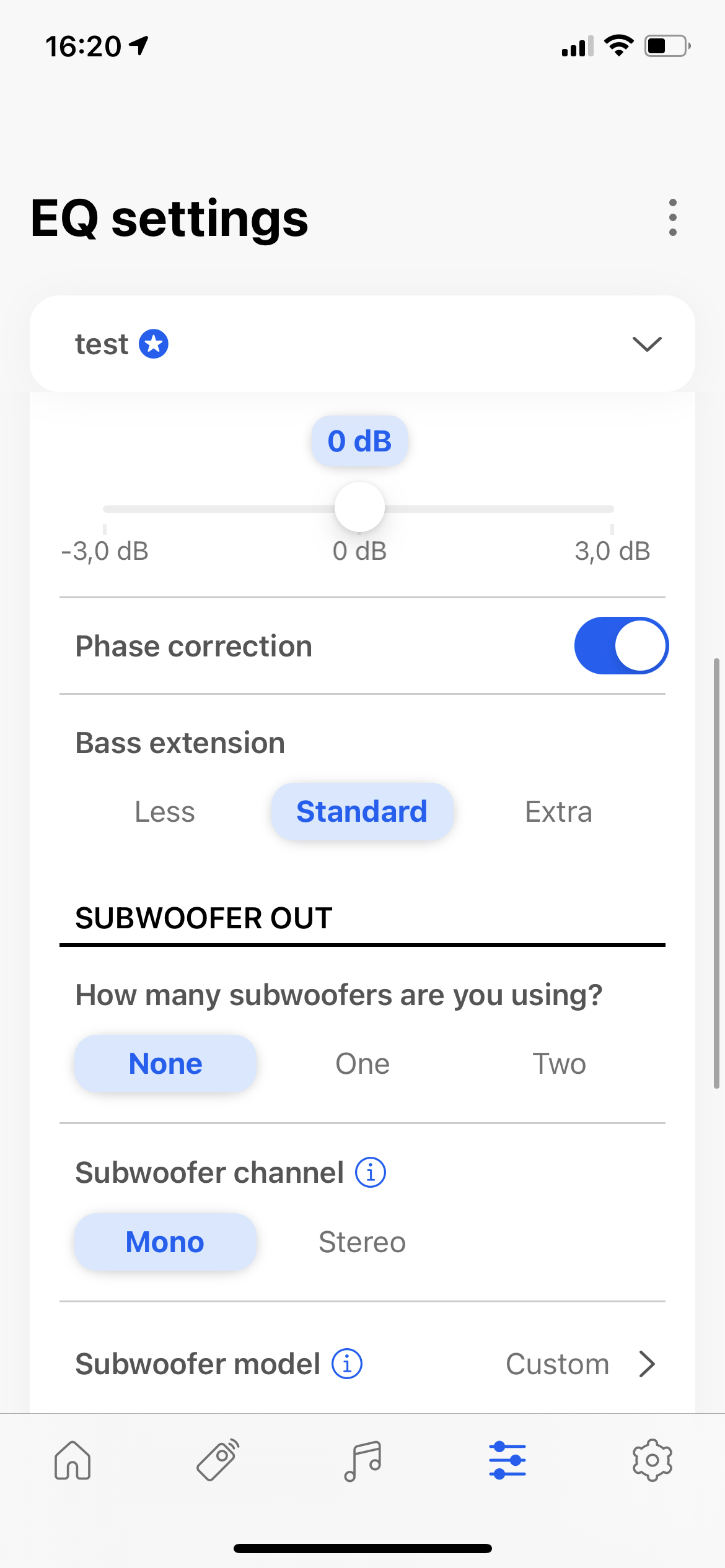Viewport: 725px width, 1568px height.
Task: Select Stereo subwoofer channel
Action: coord(362,1242)
